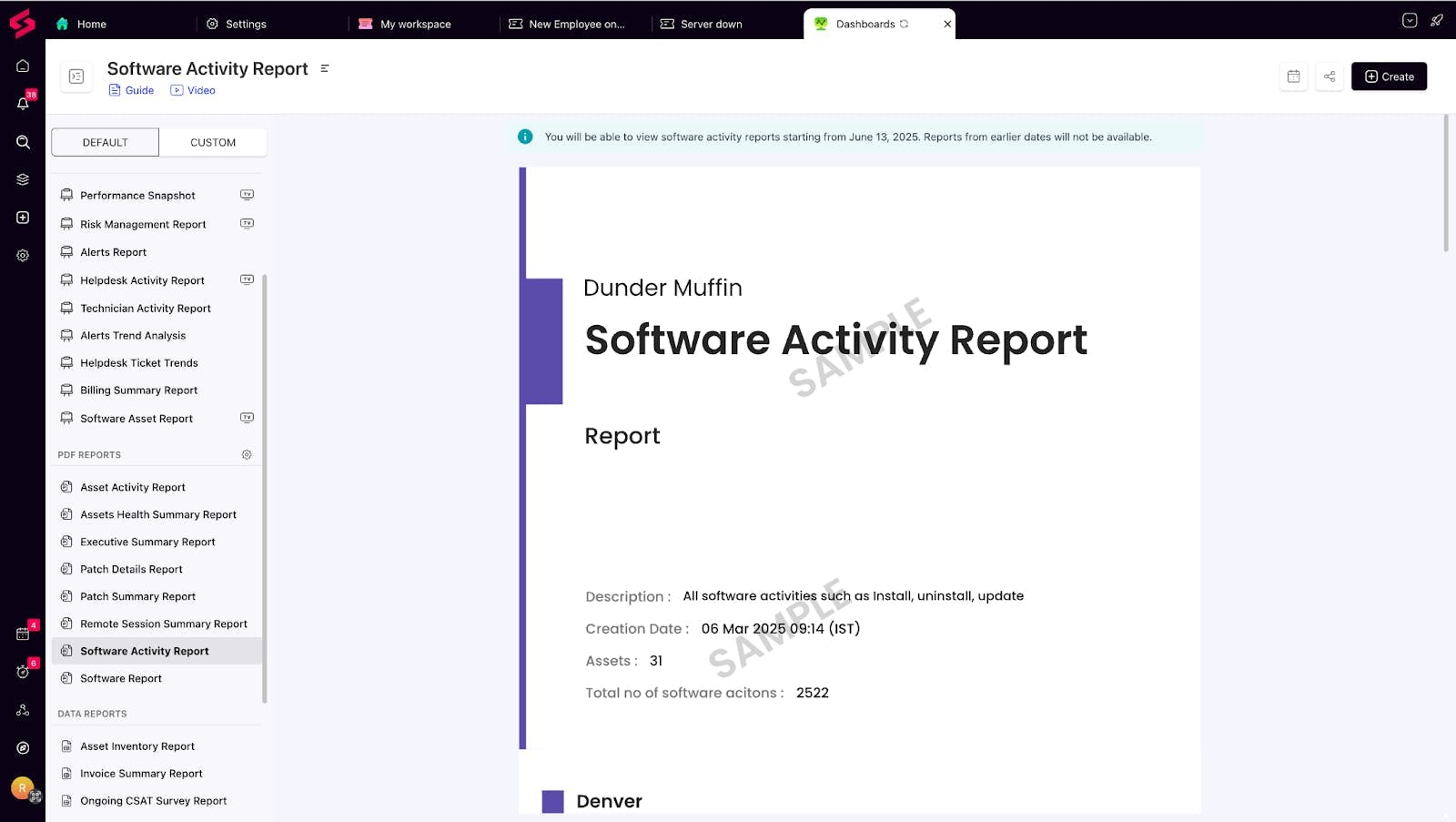Open the New Employee on... tab

[x=567, y=24]
